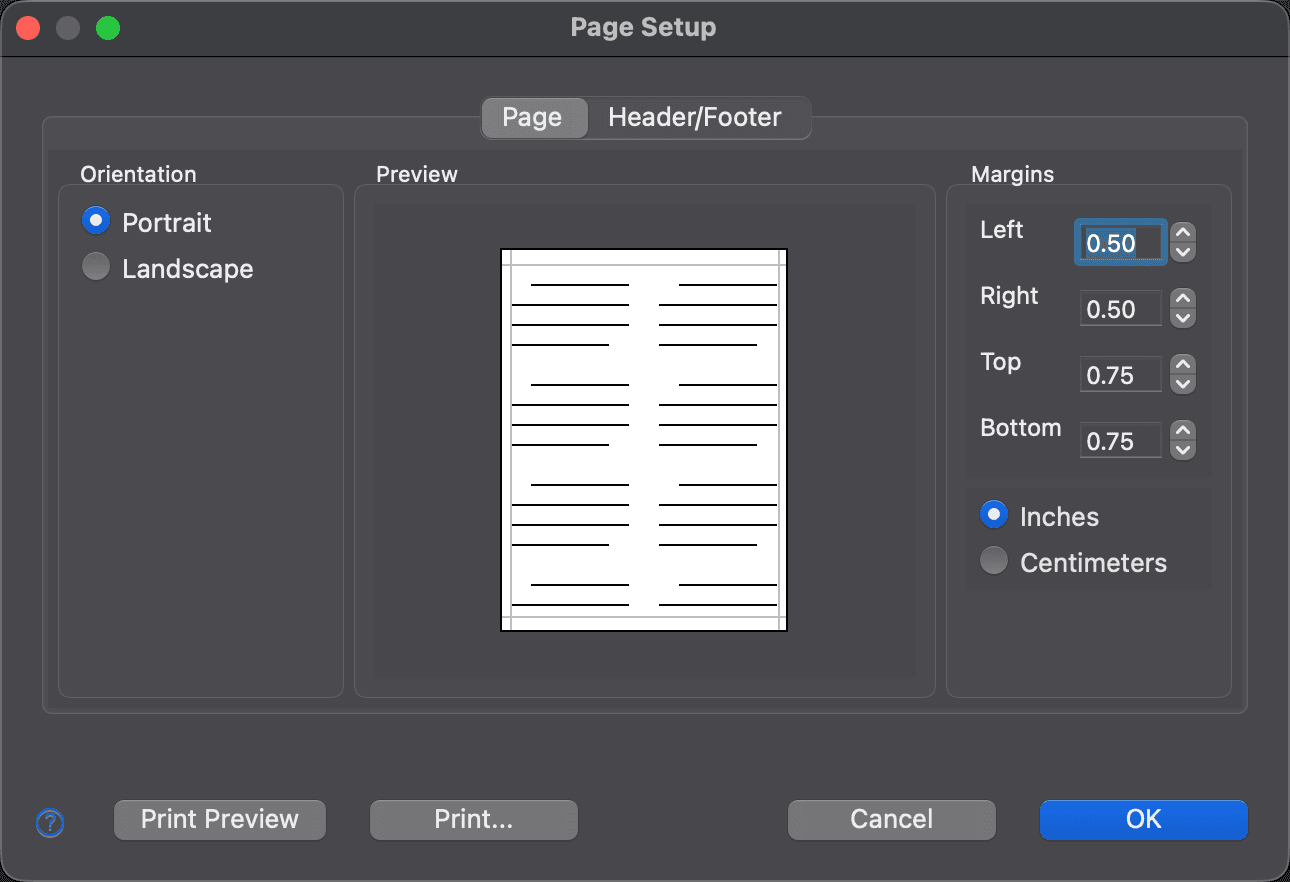Increase the Left margin with up arrow
The image size is (1290, 882).
click(x=1183, y=232)
